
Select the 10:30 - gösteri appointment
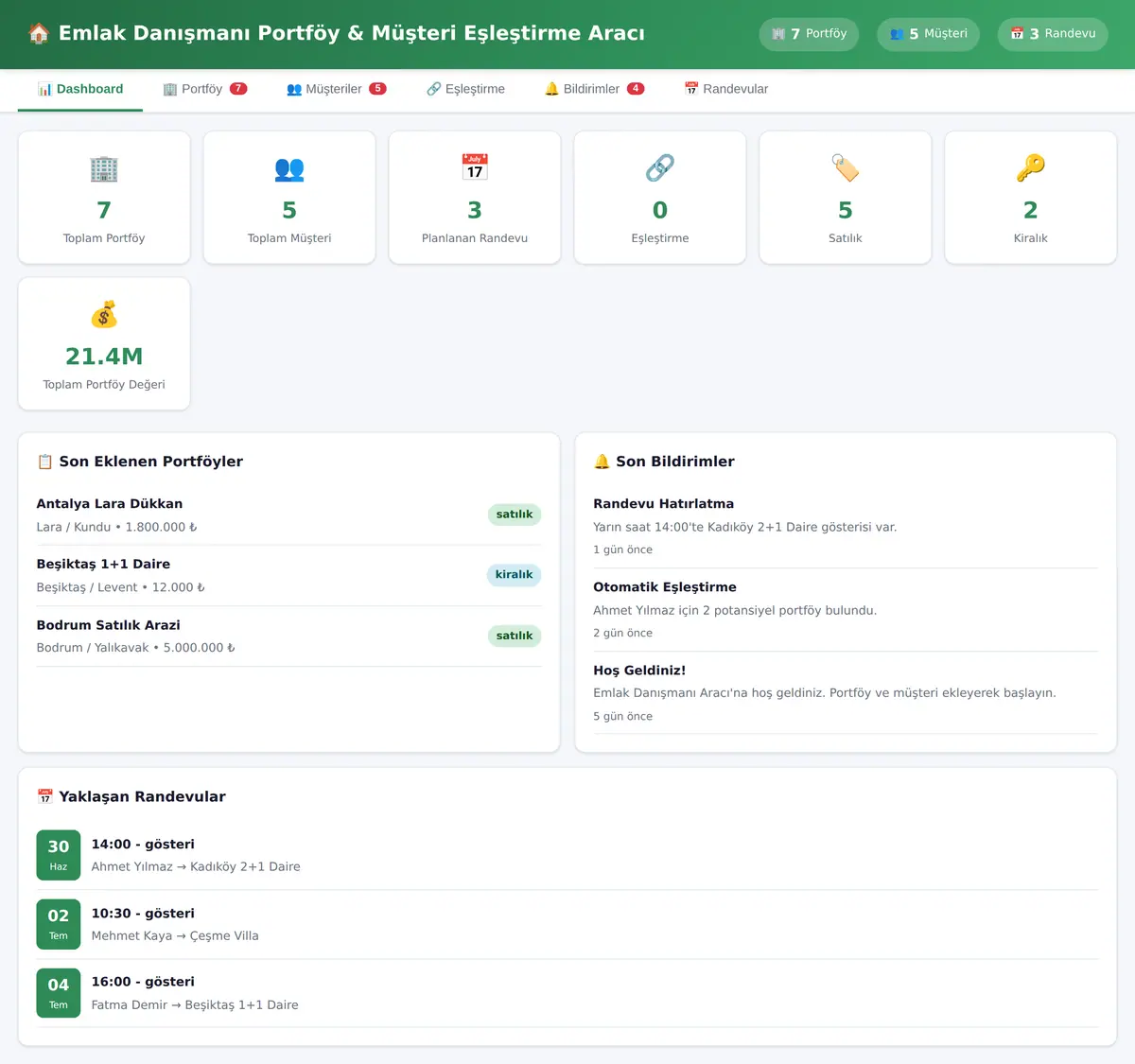click(x=567, y=924)
